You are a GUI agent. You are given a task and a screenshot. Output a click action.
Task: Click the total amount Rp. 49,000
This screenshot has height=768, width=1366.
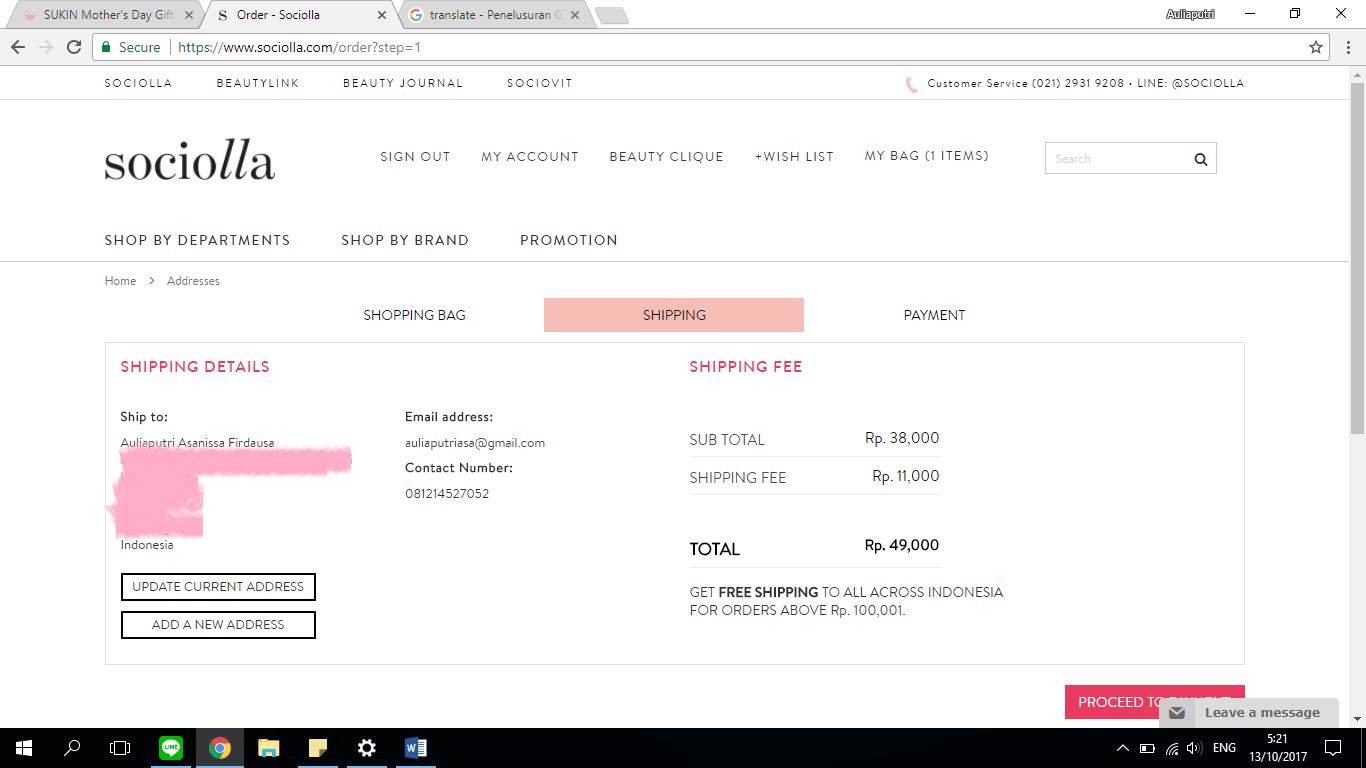click(x=902, y=546)
